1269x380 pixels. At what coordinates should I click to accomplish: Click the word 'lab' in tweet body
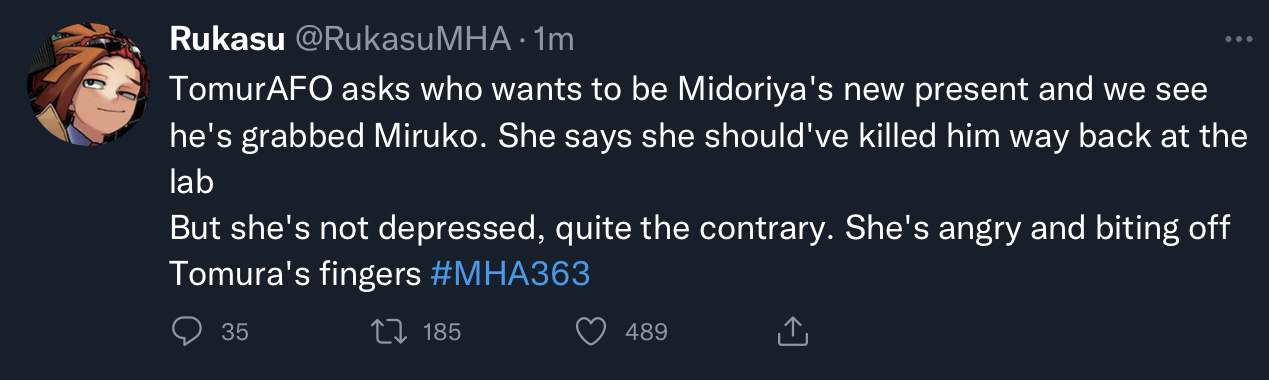tap(187, 182)
